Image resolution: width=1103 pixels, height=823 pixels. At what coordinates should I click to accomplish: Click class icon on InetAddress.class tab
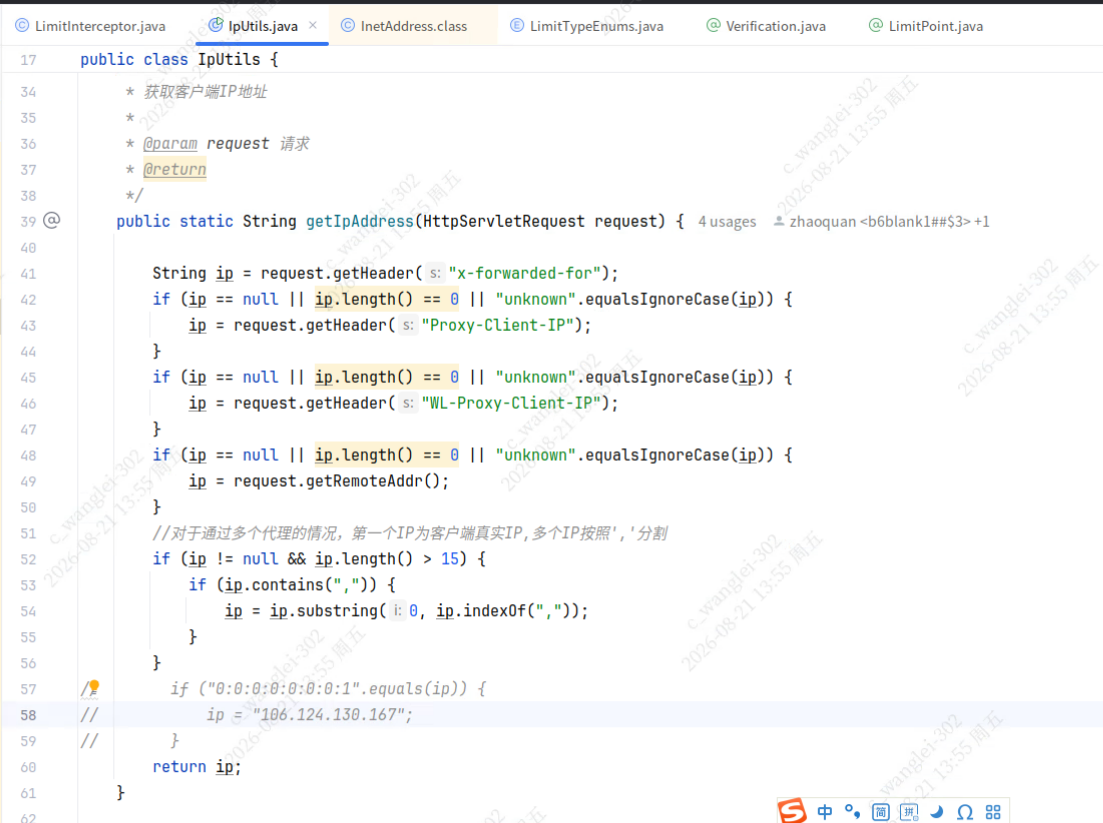pos(348,26)
